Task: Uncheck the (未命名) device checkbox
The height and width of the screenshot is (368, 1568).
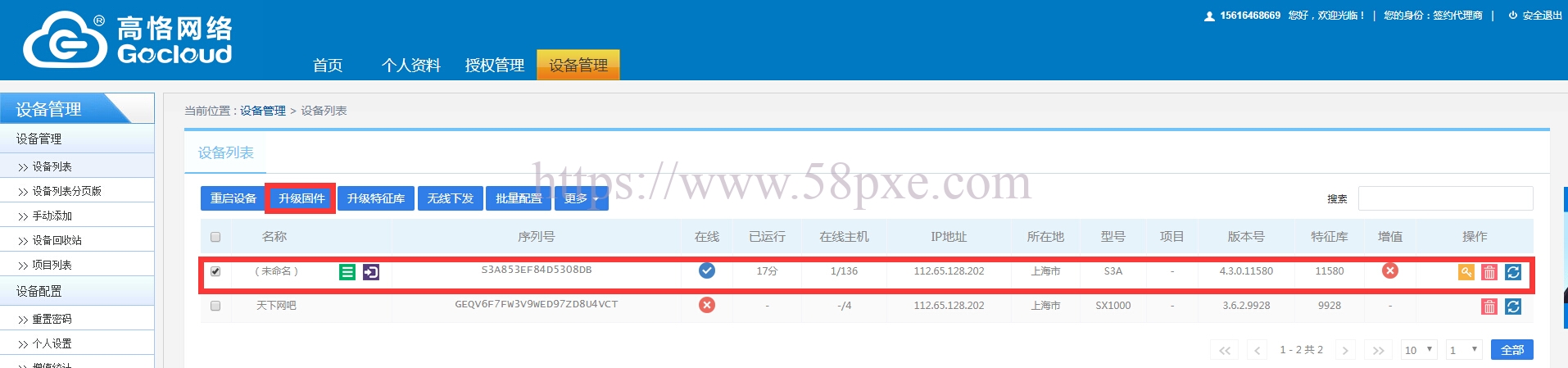Action: 215,271
